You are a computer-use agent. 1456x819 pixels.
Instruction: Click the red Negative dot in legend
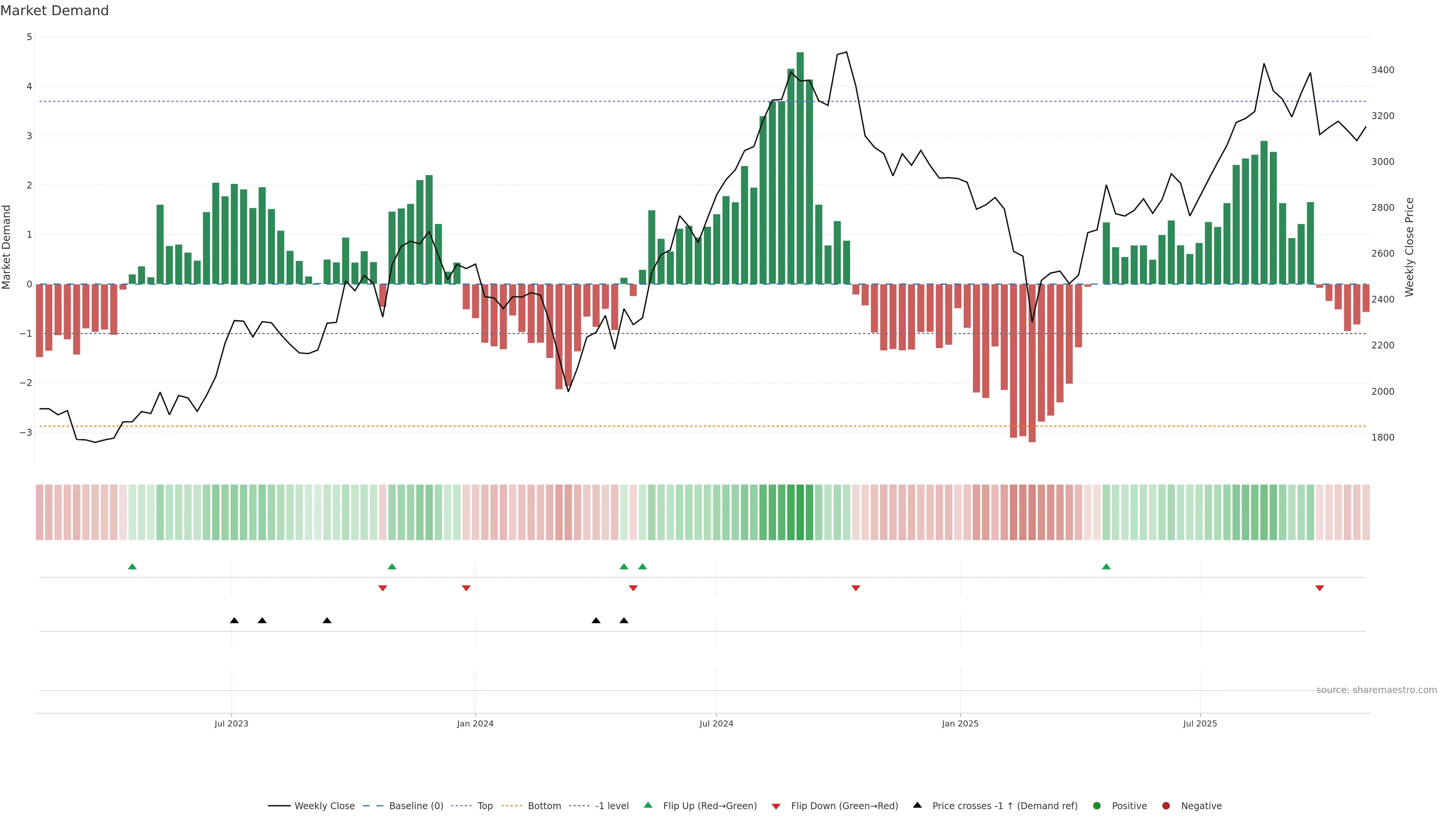(x=1166, y=805)
